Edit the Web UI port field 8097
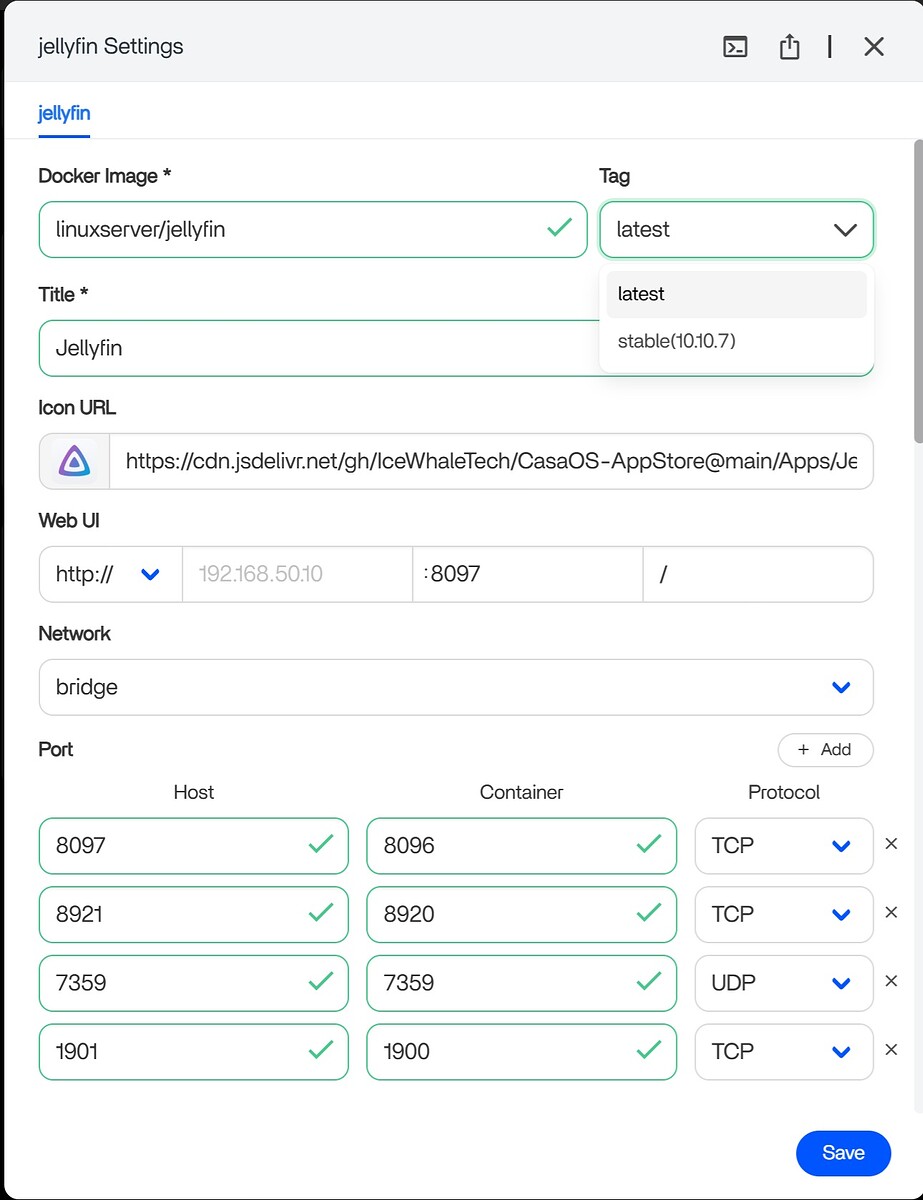 click(527, 574)
